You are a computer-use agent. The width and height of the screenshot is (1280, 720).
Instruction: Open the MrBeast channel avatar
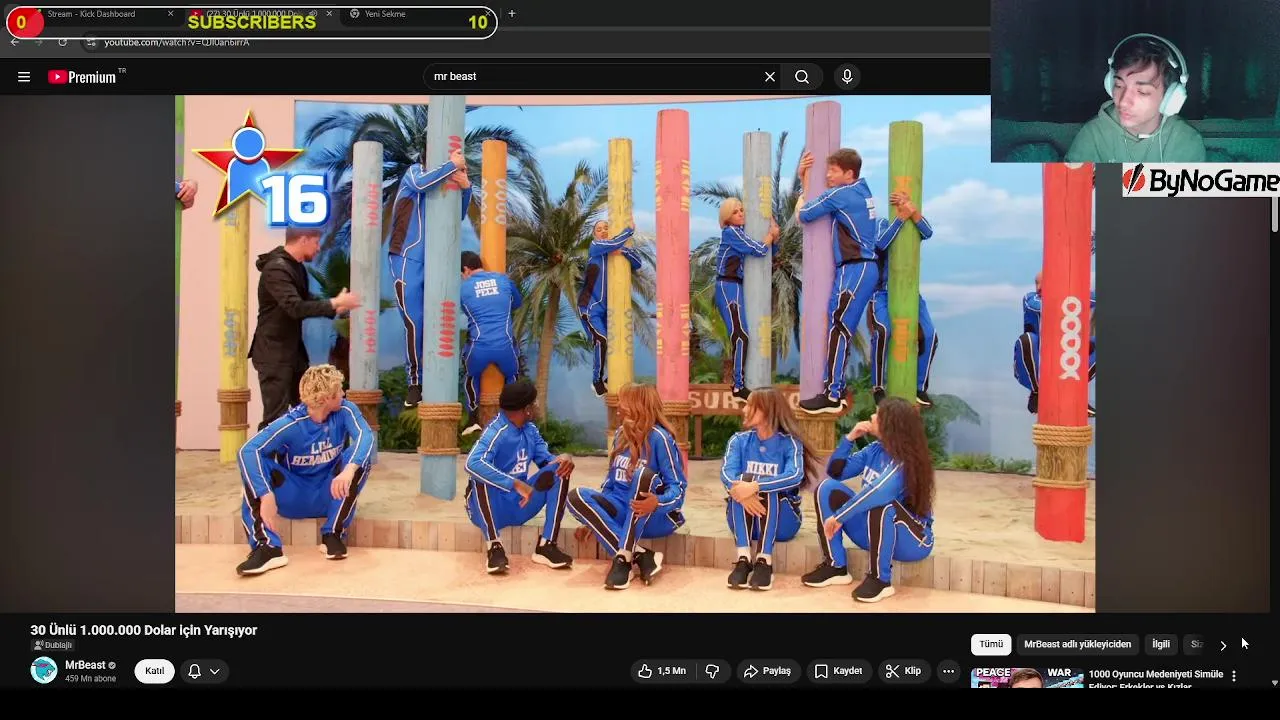coord(44,671)
